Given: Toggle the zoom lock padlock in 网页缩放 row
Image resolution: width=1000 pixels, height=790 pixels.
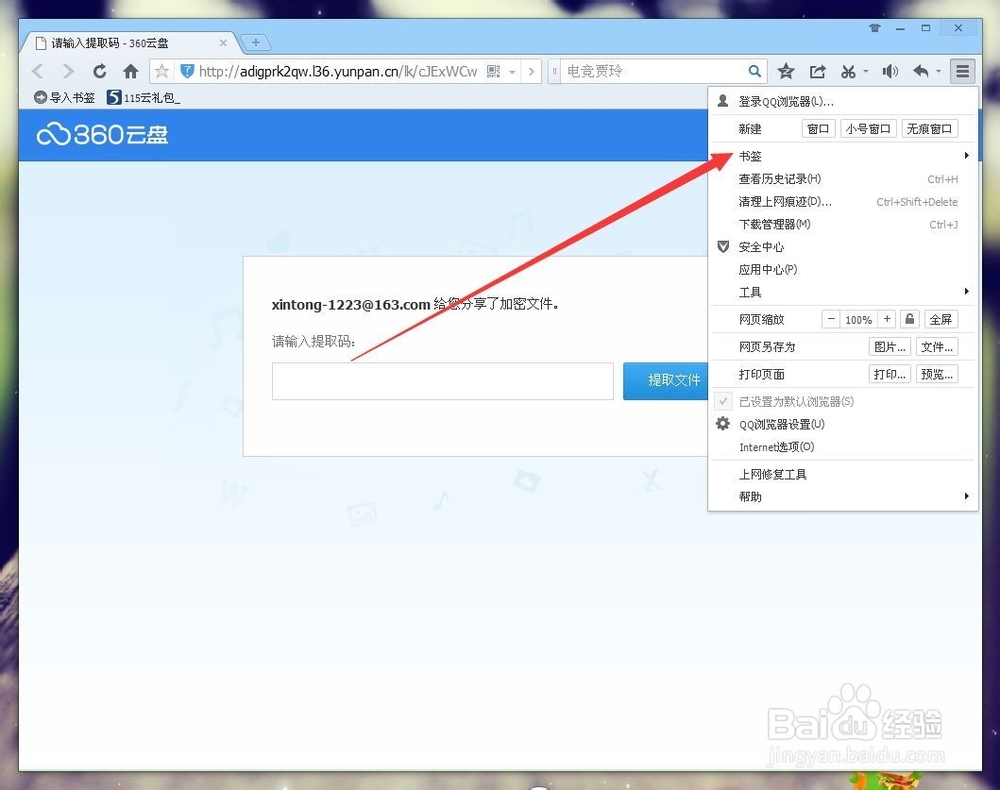Looking at the screenshot, I should pos(909,318).
